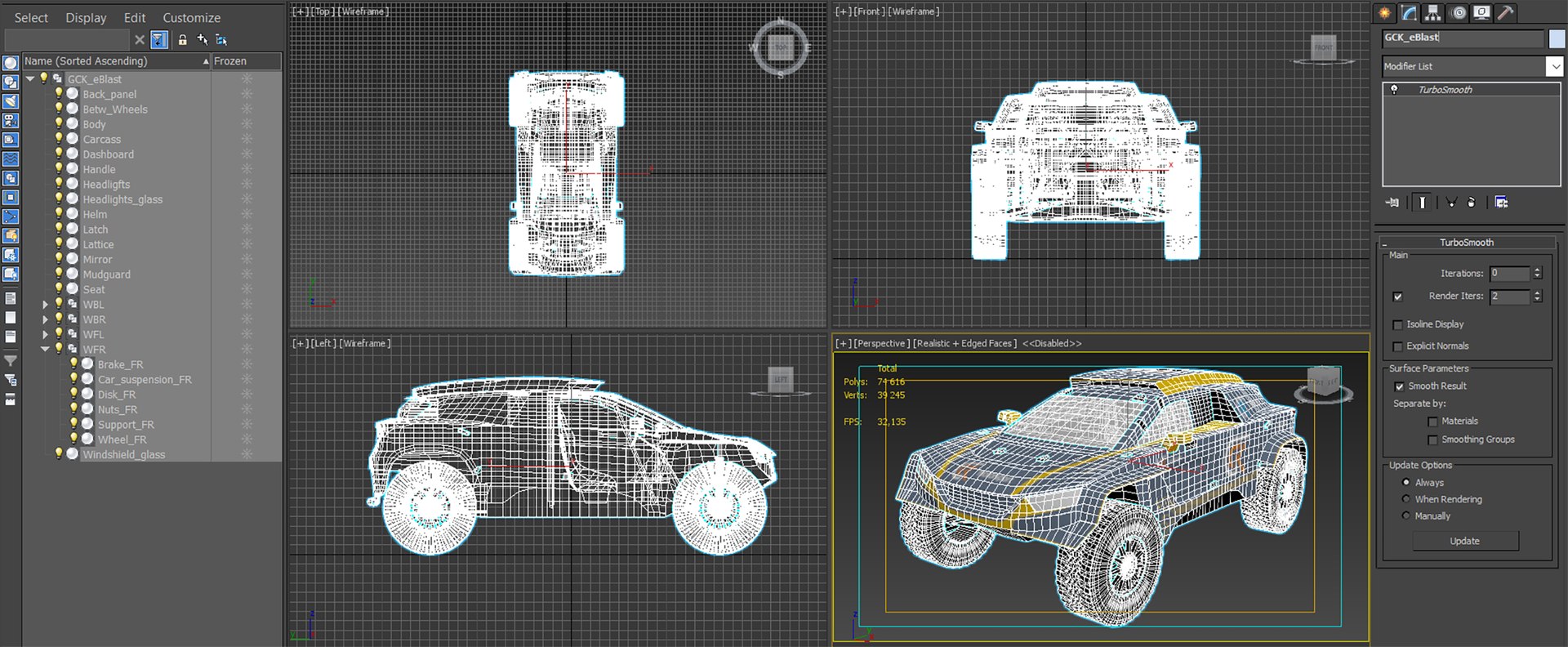This screenshot has height=647, width=1568.
Task: Check Separate by Materials checkbox
Action: (x=1432, y=422)
